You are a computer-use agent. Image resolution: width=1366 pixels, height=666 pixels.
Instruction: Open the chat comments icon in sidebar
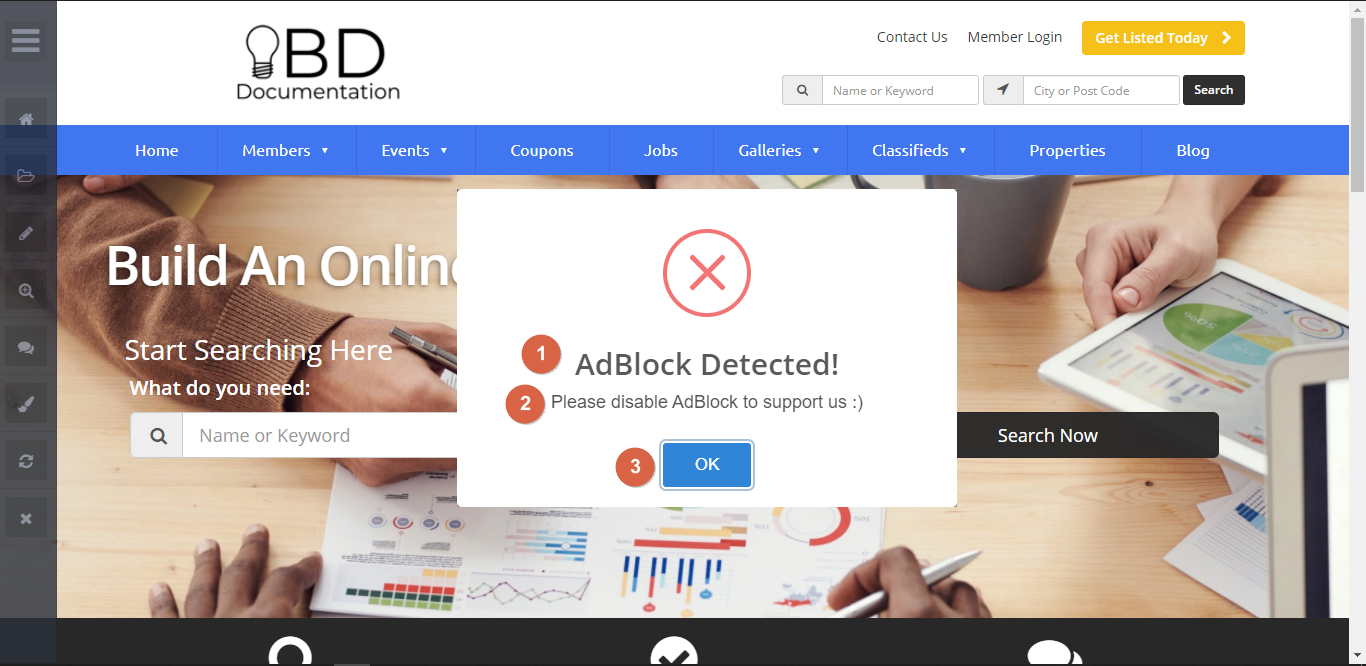26,348
